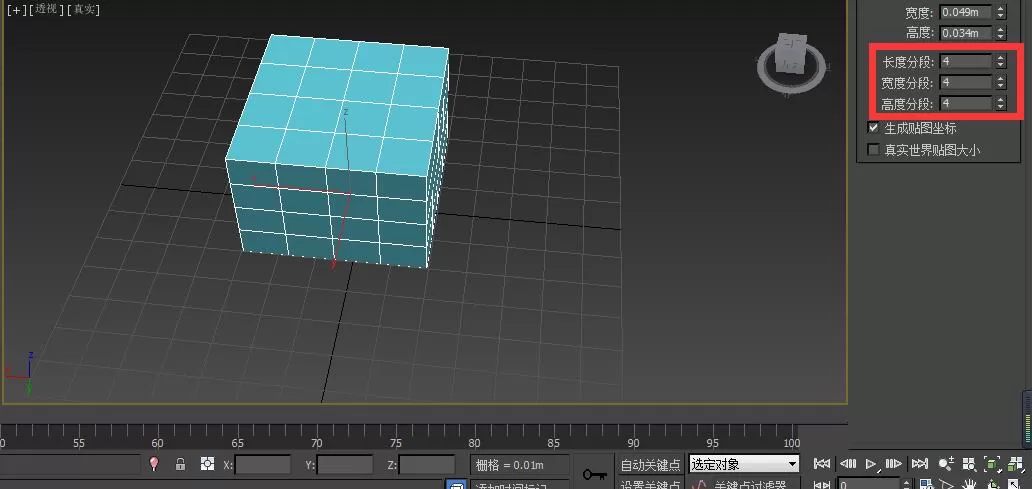Click the X coordinate input field
Image resolution: width=1032 pixels, height=489 pixels.
(x=263, y=465)
